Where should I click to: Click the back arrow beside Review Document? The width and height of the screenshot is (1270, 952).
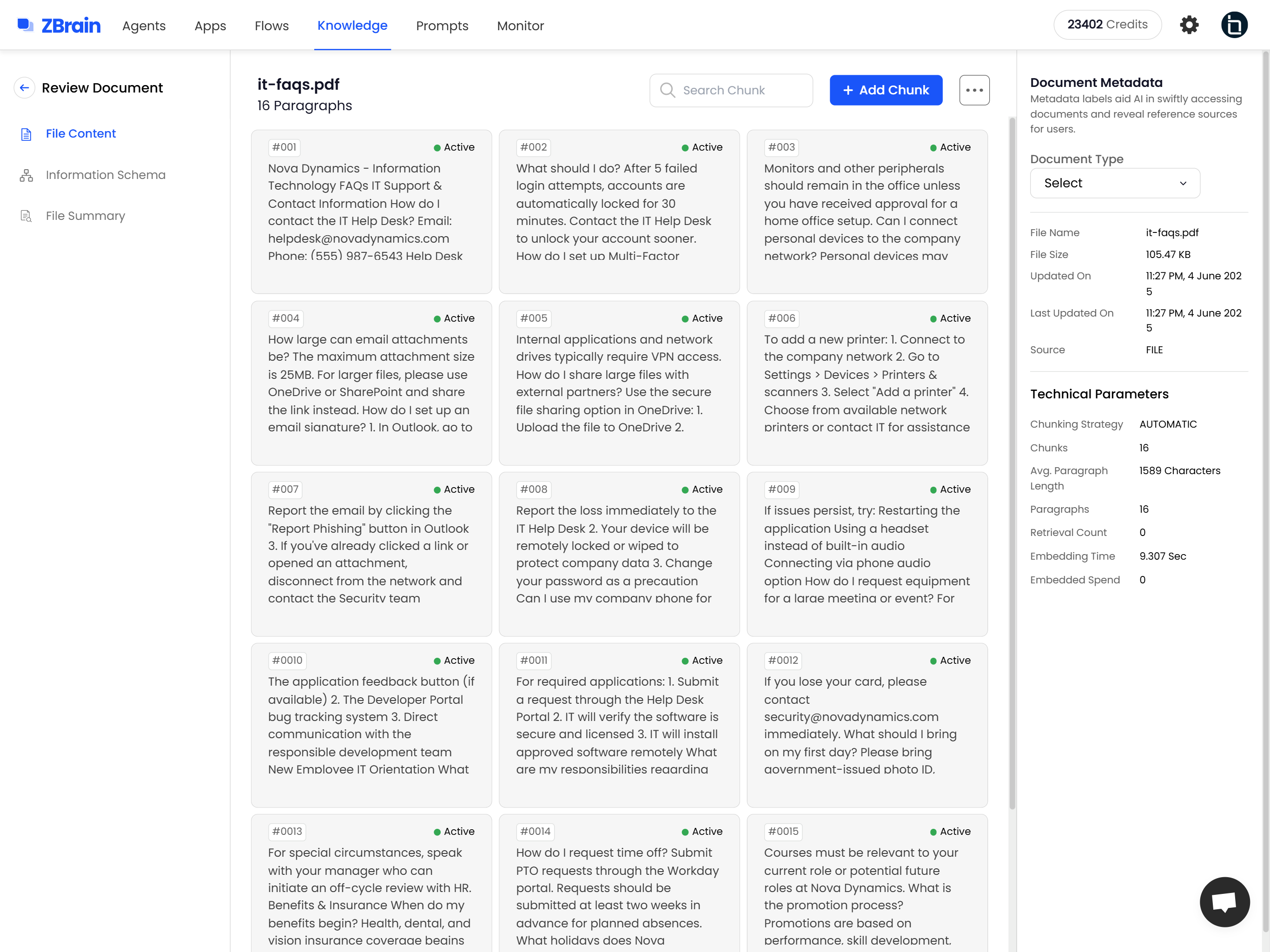[25, 88]
